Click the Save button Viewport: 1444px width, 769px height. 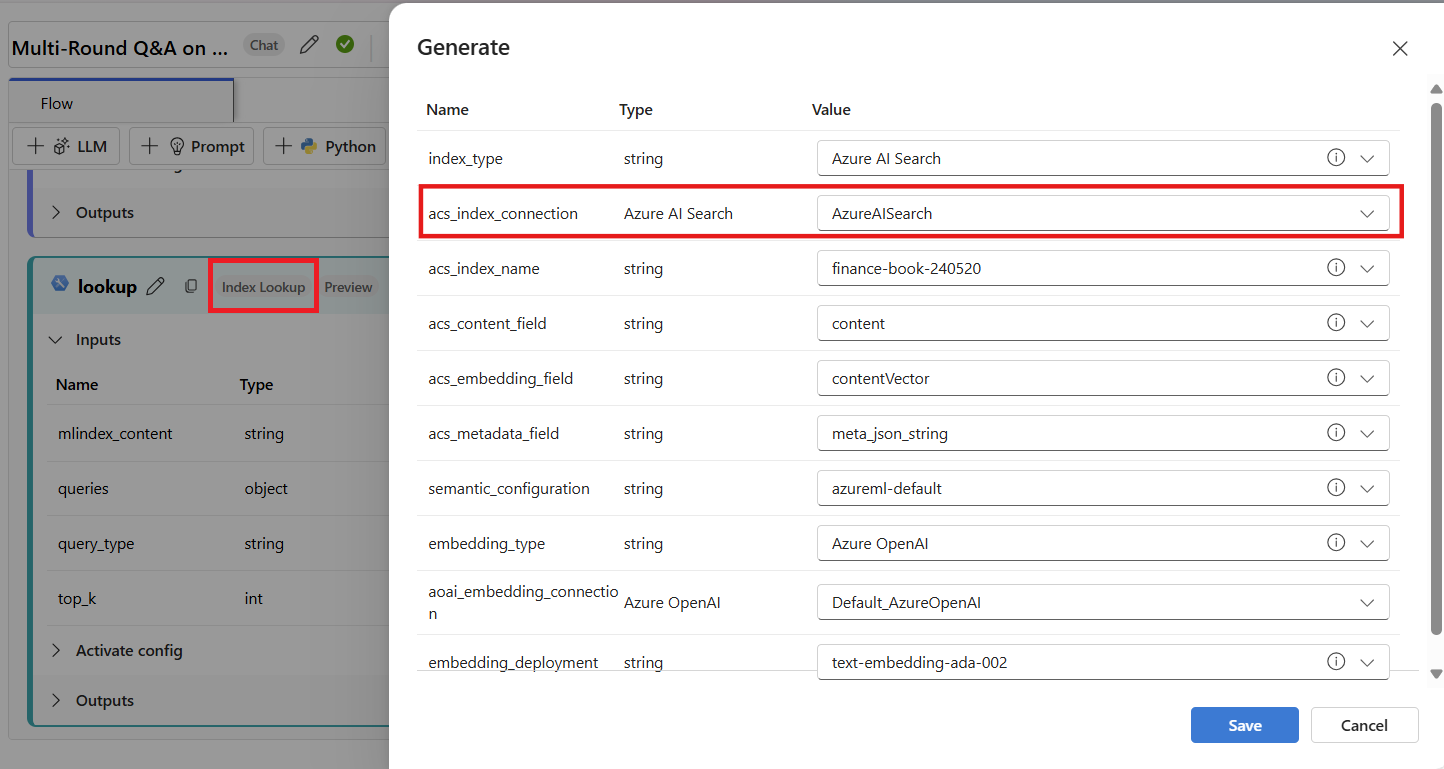coord(1244,725)
